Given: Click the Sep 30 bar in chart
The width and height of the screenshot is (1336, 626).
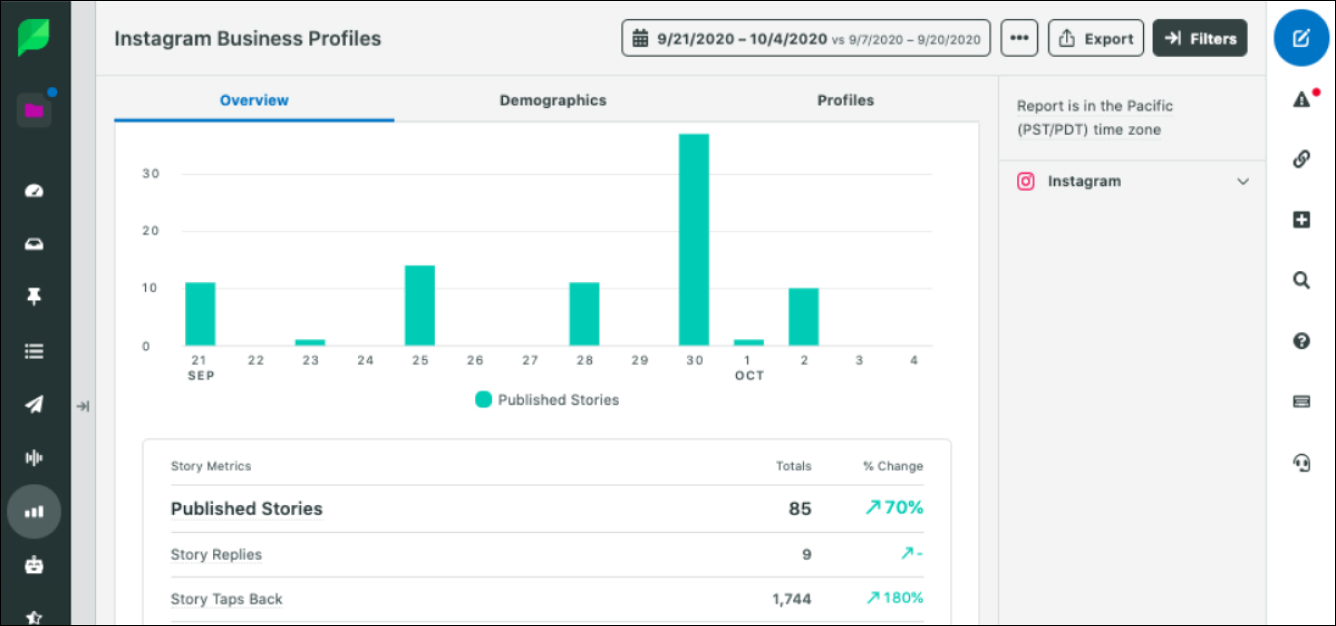Looking at the screenshot, I should (694, 240).
